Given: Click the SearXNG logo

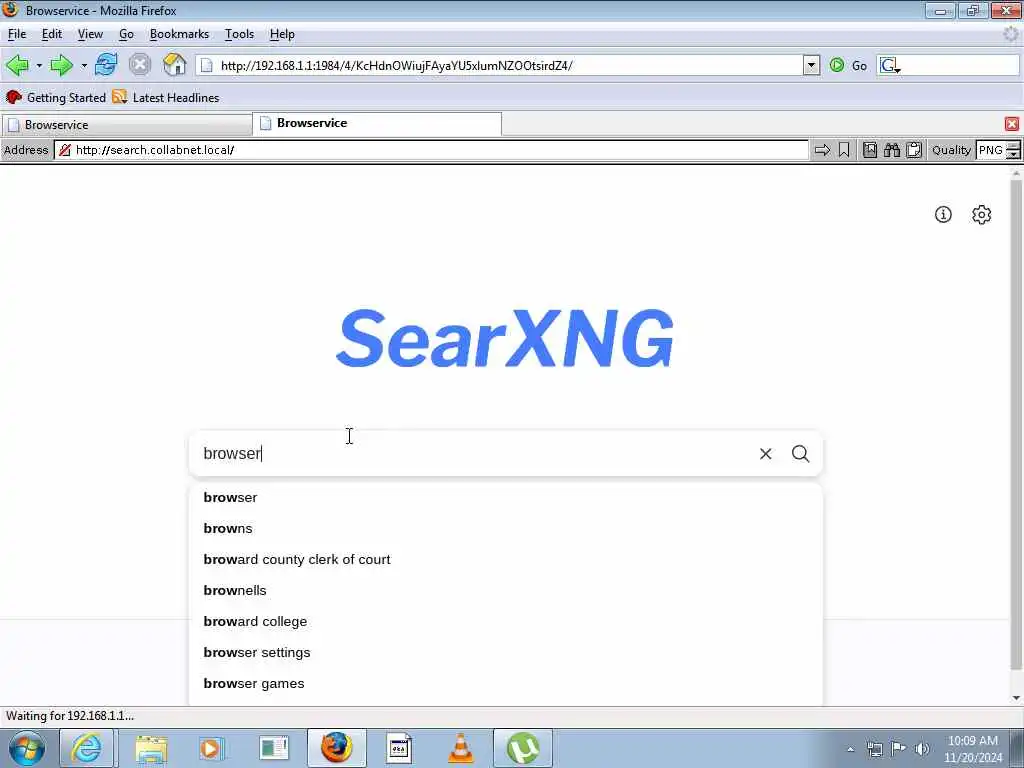Looking at the screenshot, I should pos(504,338).
